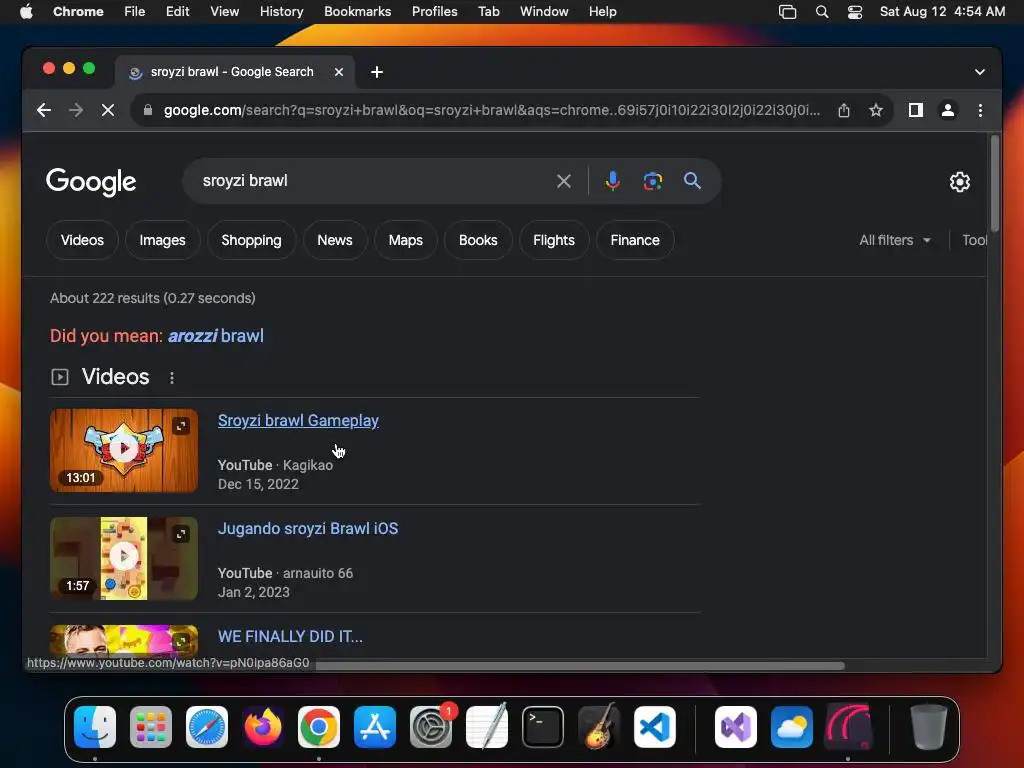Open Spotlight search in the menu bar
The width and height of the screenshot is (1024, 768).
[822, 12]
